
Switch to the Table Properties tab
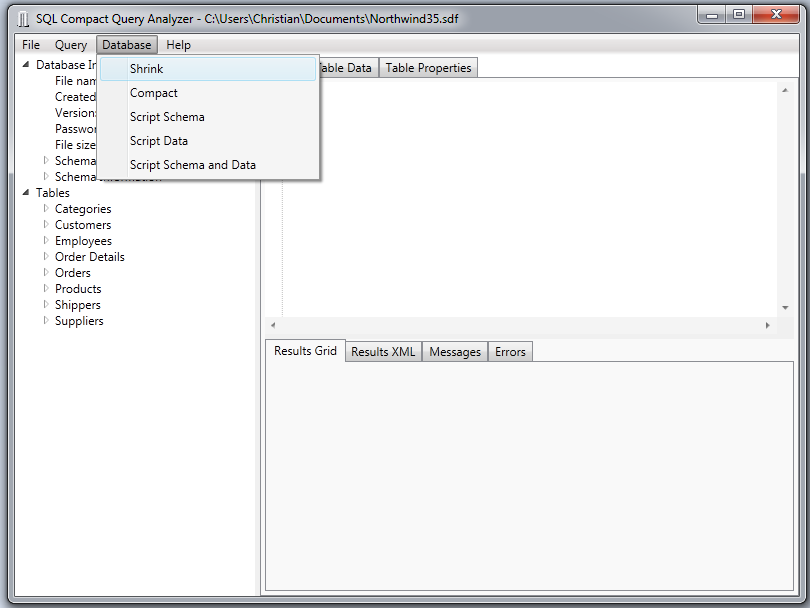(428, 68)
